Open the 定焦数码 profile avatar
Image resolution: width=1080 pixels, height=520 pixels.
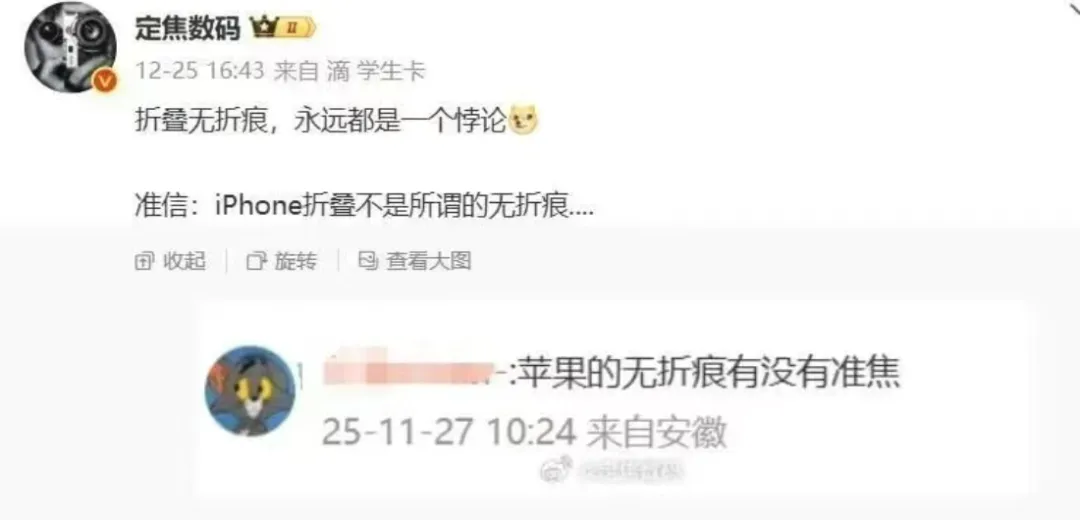[70, 48]
